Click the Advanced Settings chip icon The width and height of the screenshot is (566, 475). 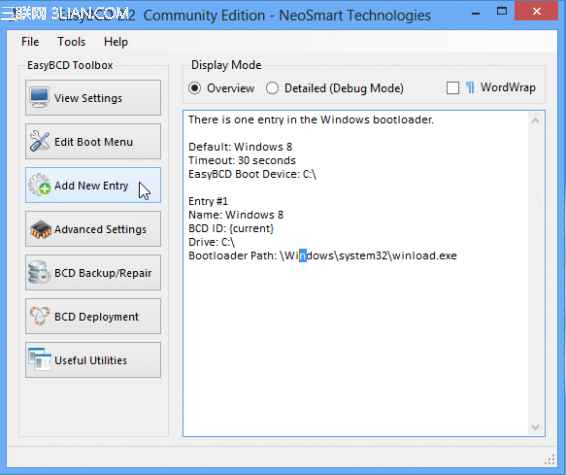point(40,229)
